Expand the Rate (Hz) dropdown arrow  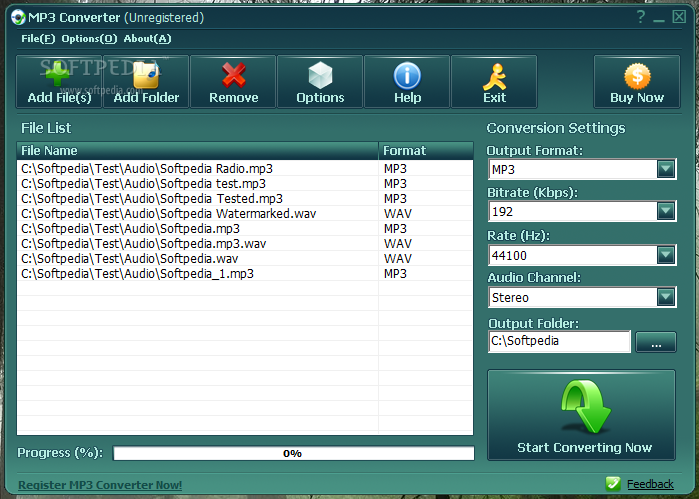(666, 255)
